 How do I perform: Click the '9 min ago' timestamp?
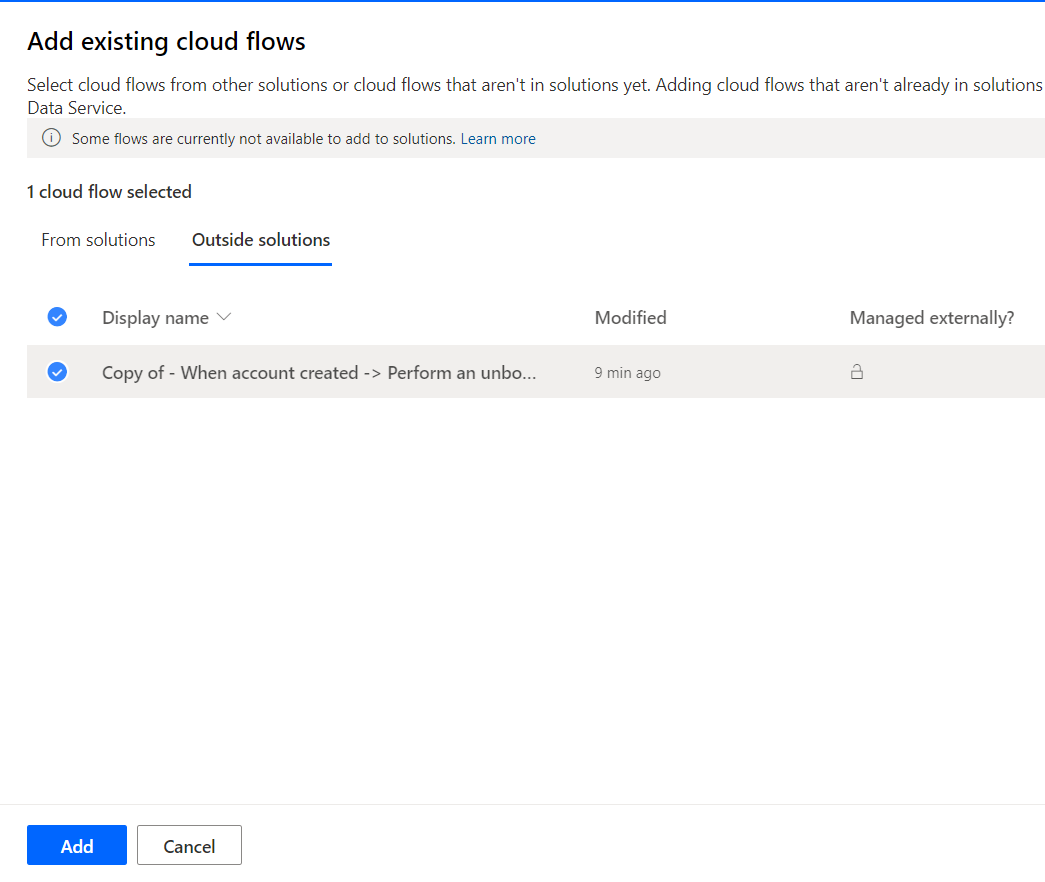(x=627, y=371)
